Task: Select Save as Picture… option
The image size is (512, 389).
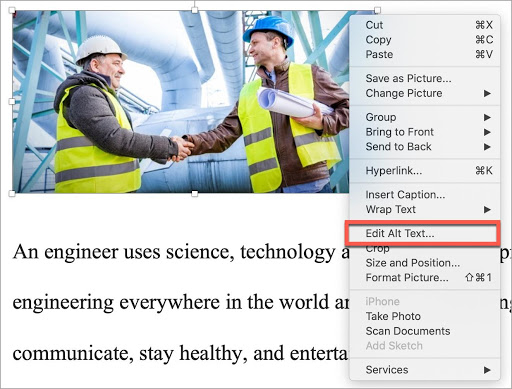Action: click(424, 78)
